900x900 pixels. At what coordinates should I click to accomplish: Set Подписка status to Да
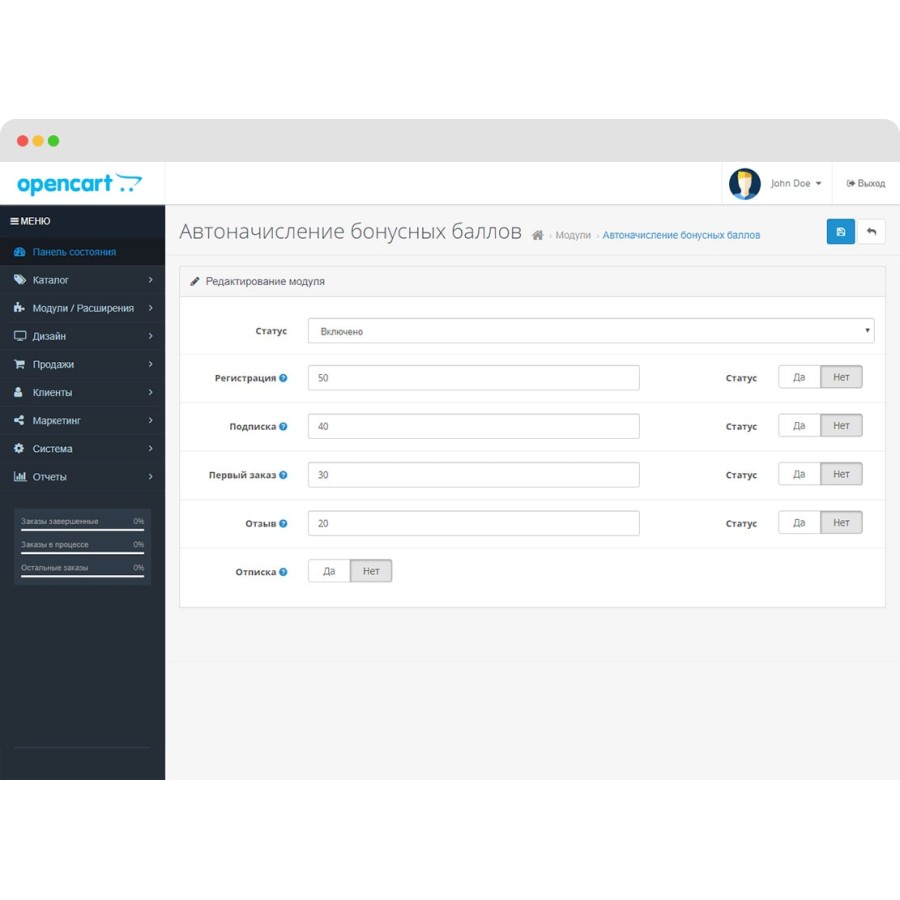click(x=799, y=426)
